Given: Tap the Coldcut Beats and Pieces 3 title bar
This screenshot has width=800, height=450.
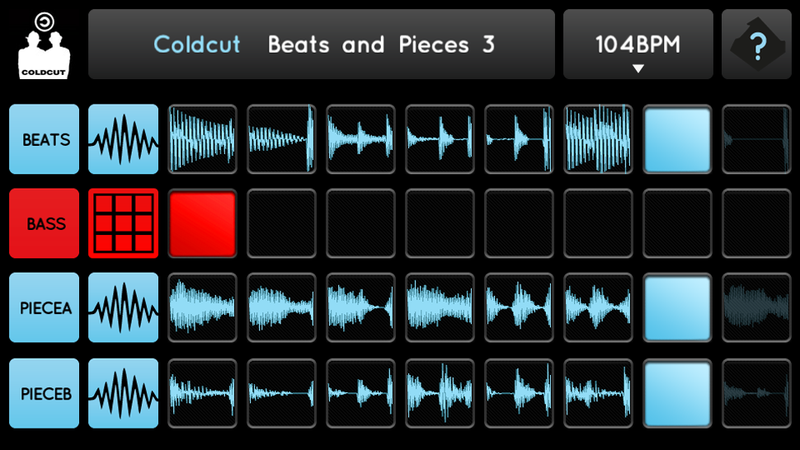Looking at the screenshot, I should tap(321, 44).
